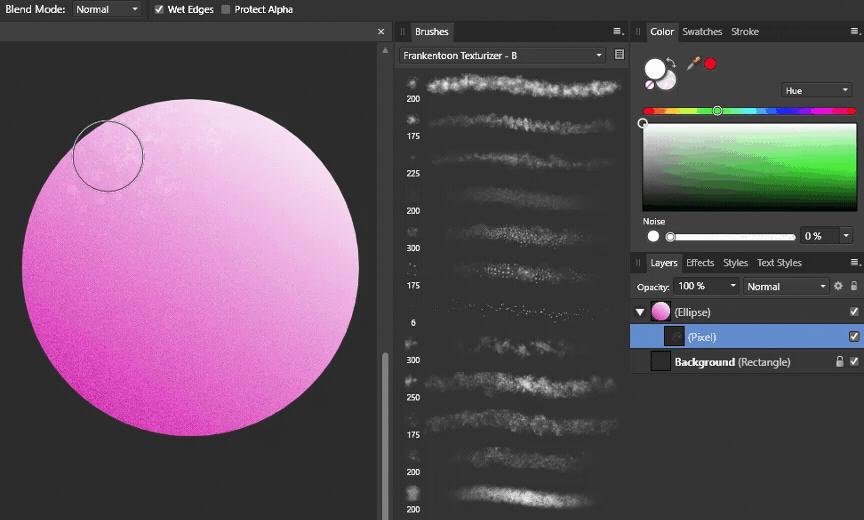Click the (Pixel) layer thumbnail

674,337
